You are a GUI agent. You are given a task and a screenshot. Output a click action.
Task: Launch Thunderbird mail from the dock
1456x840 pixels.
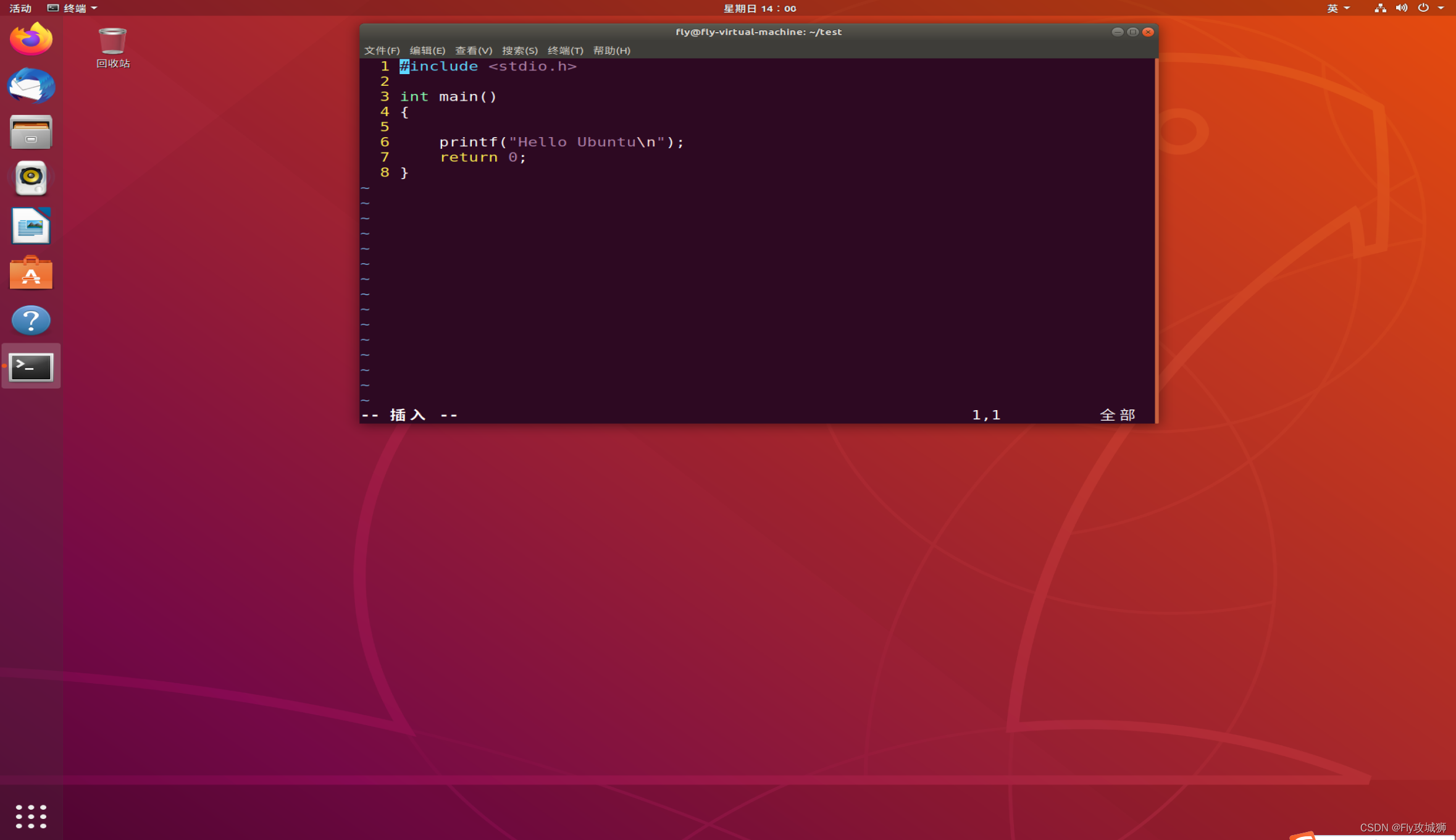pyautogui.click(x=31, y=85)
